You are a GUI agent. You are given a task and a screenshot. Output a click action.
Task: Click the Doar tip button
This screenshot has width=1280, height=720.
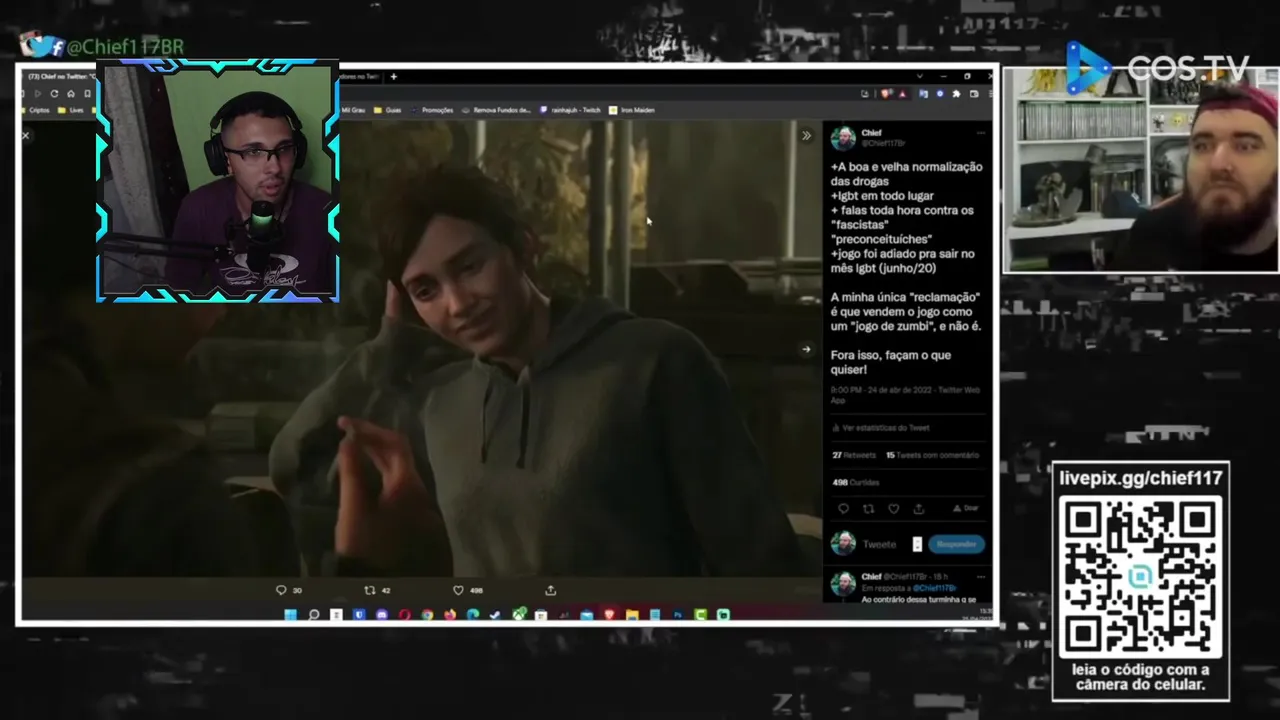coord(965,508)
